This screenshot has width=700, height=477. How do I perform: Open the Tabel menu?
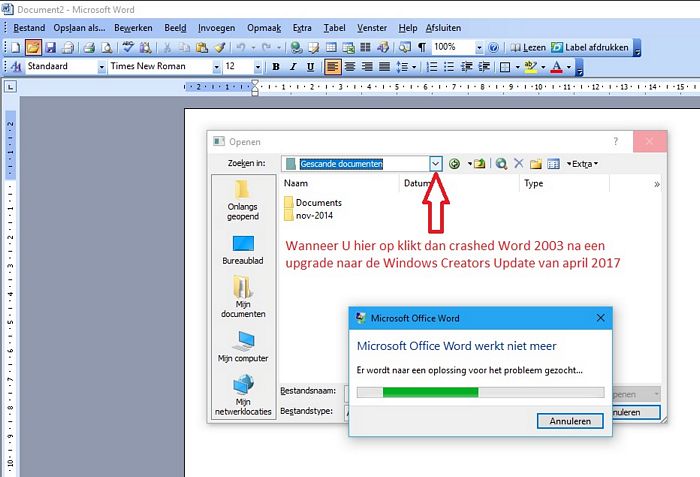click(334, 28)
